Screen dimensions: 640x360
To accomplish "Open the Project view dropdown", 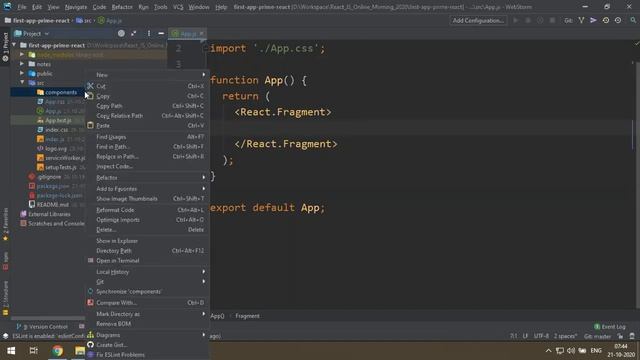I will point(32,33).
